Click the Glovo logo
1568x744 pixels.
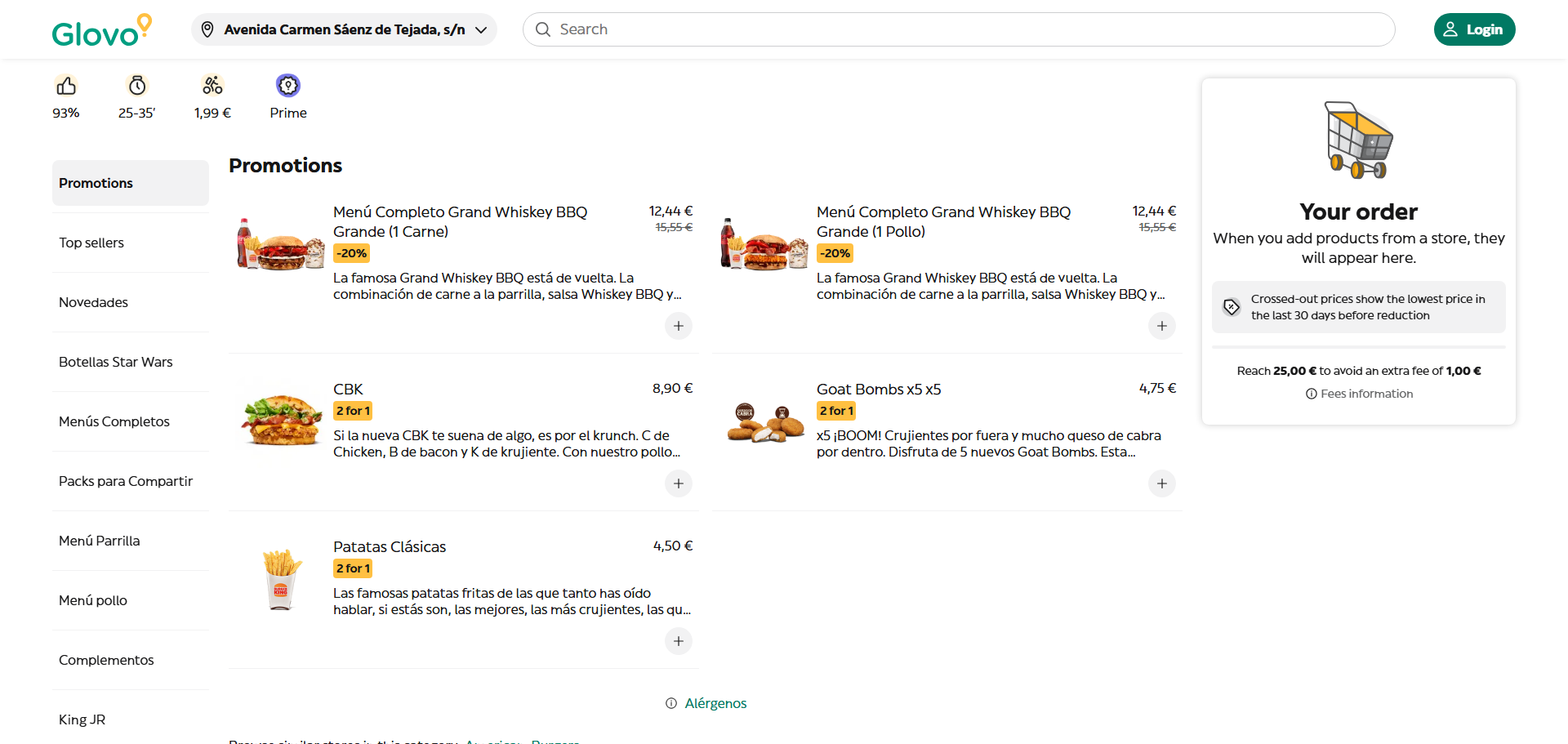click(101, 30)
